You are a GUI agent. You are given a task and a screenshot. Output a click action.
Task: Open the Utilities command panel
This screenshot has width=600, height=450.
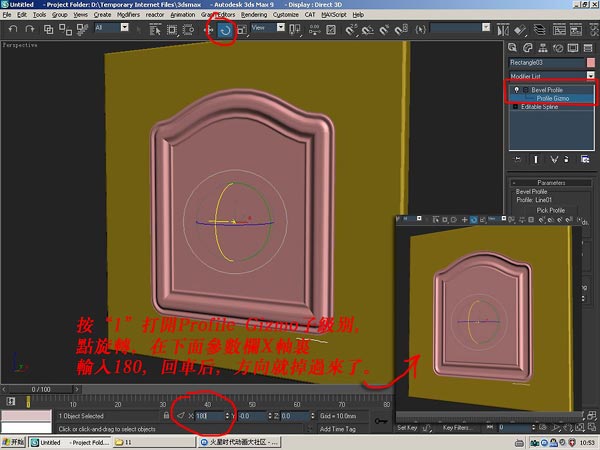[590, 46]
